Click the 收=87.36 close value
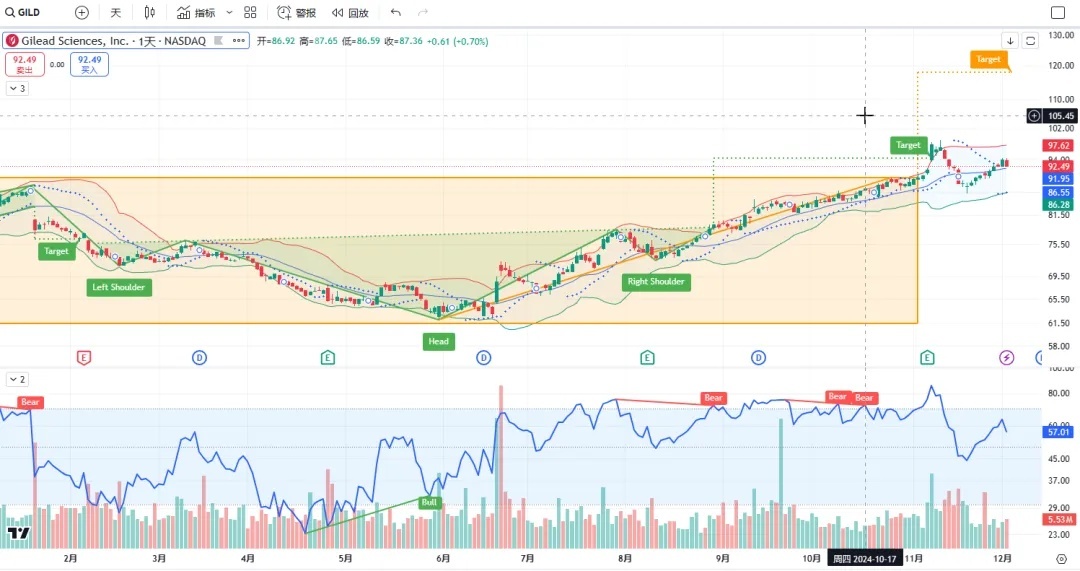1080x571 pixels. coord(404,41)
